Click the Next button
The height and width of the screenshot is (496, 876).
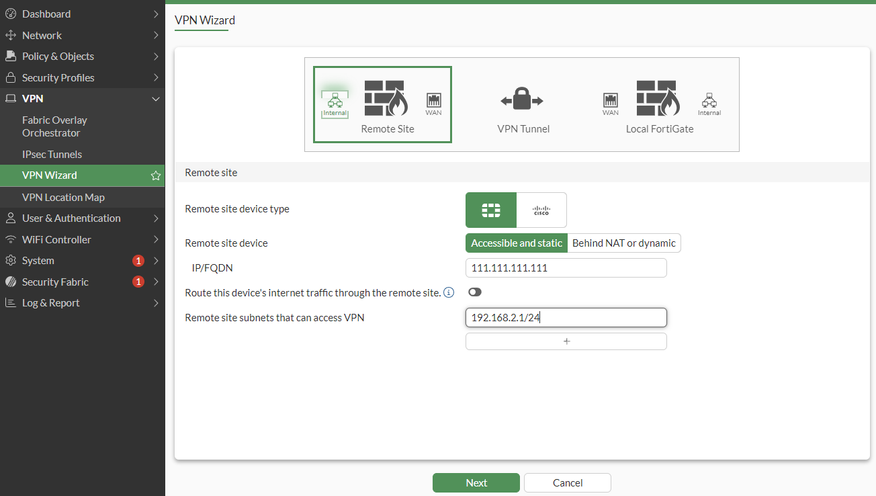pyautogui.click(x=476, y=483)
